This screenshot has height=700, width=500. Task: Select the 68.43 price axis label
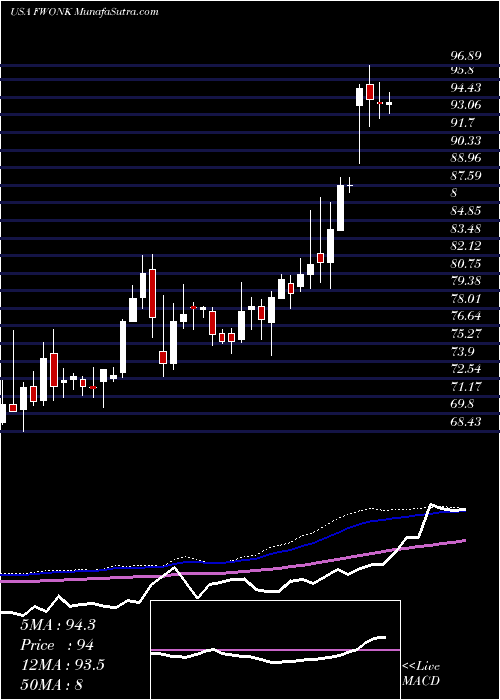click(466, 421)
